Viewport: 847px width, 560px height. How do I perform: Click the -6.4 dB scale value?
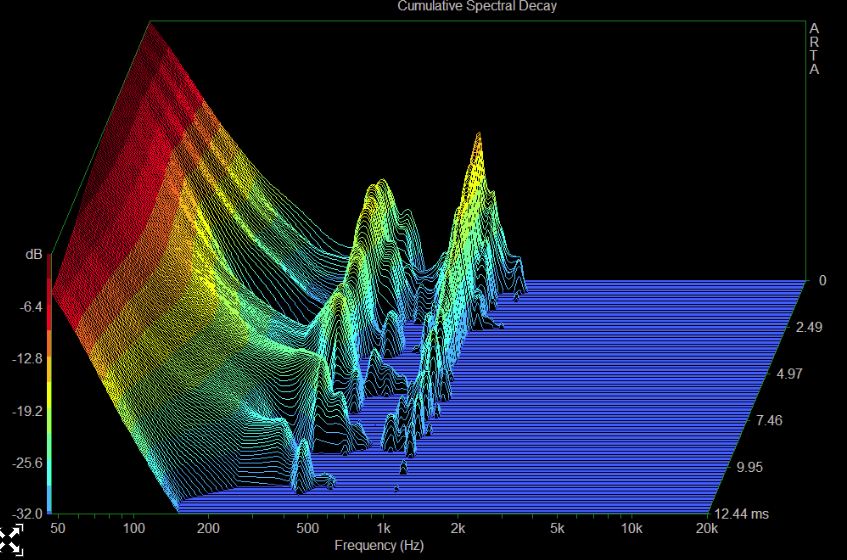pos(31,307)
